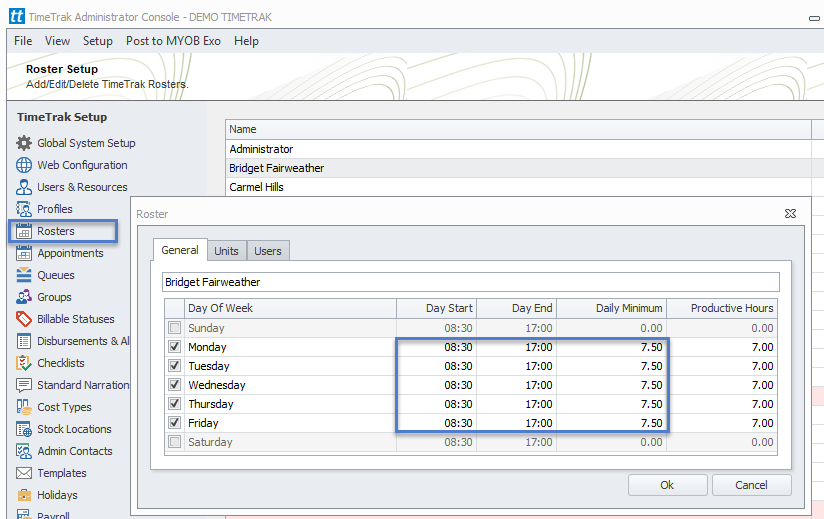
Task: Click the Appointments calendar icon
Action: point(24,253)
